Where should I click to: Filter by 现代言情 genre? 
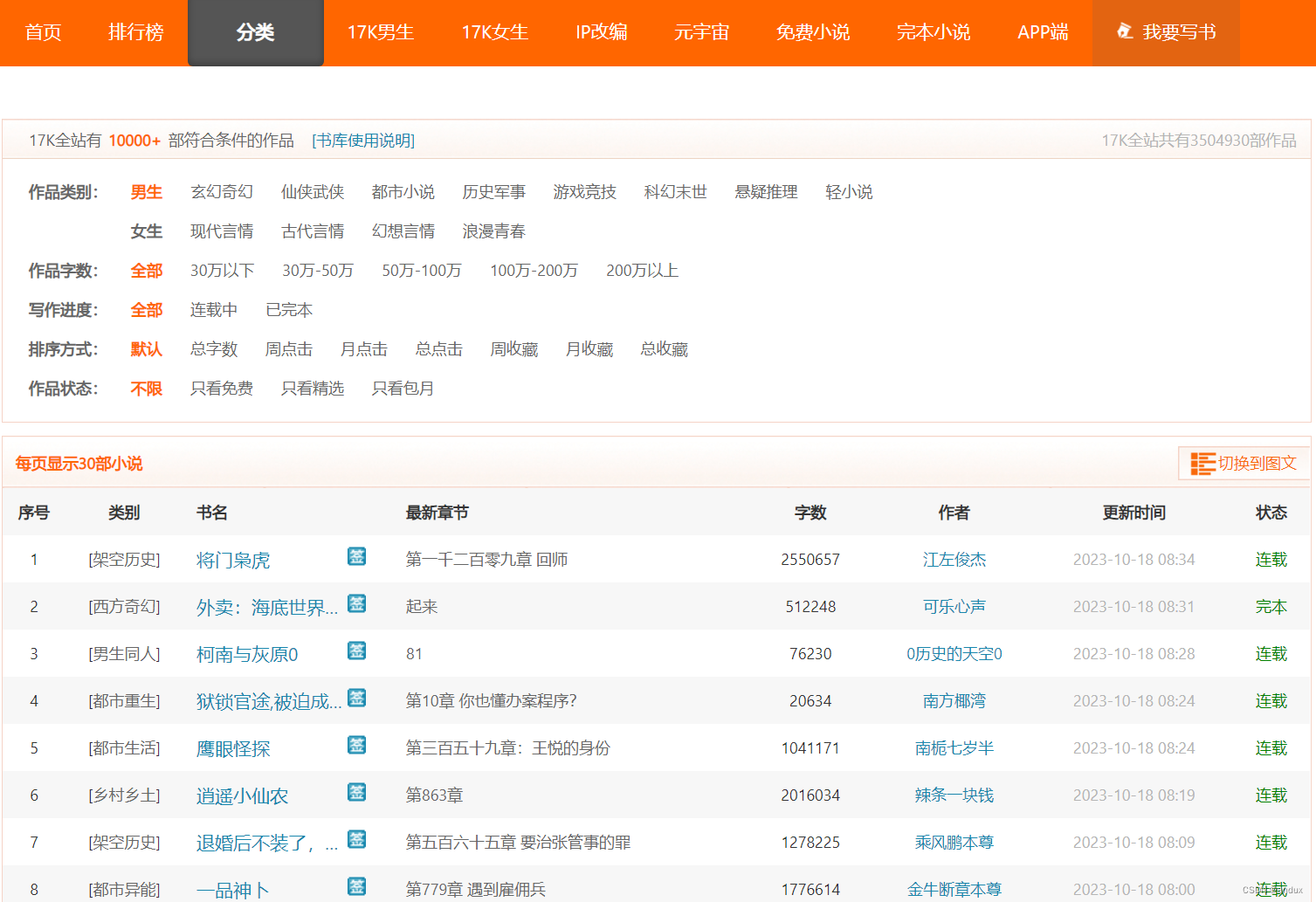tap(222, 231)
